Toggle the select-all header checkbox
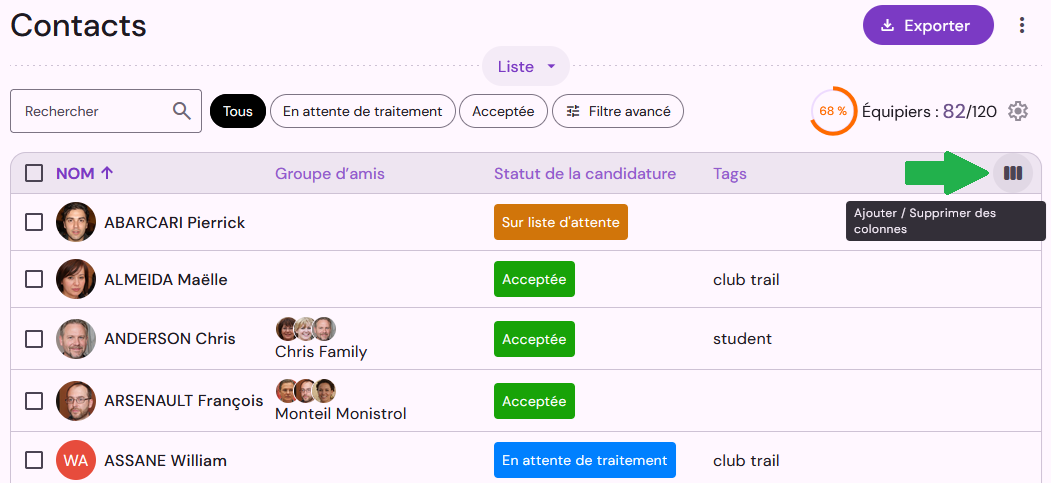 [34, 174]
